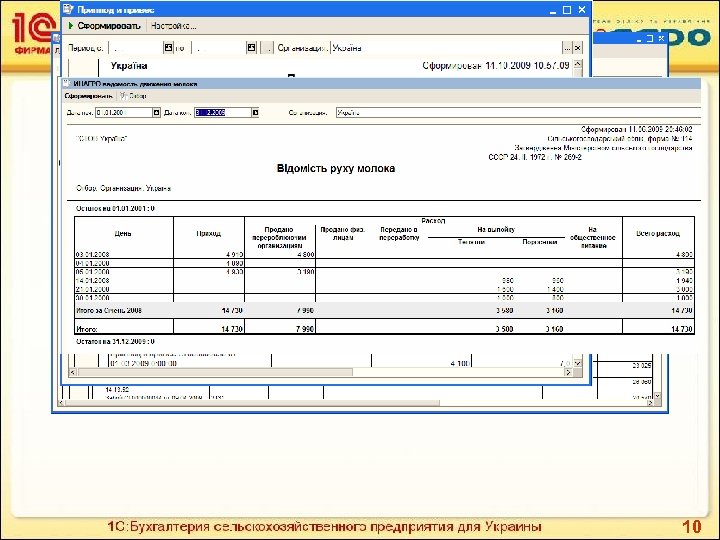Click Сформировать in the milk movement report window

point(88,96)
